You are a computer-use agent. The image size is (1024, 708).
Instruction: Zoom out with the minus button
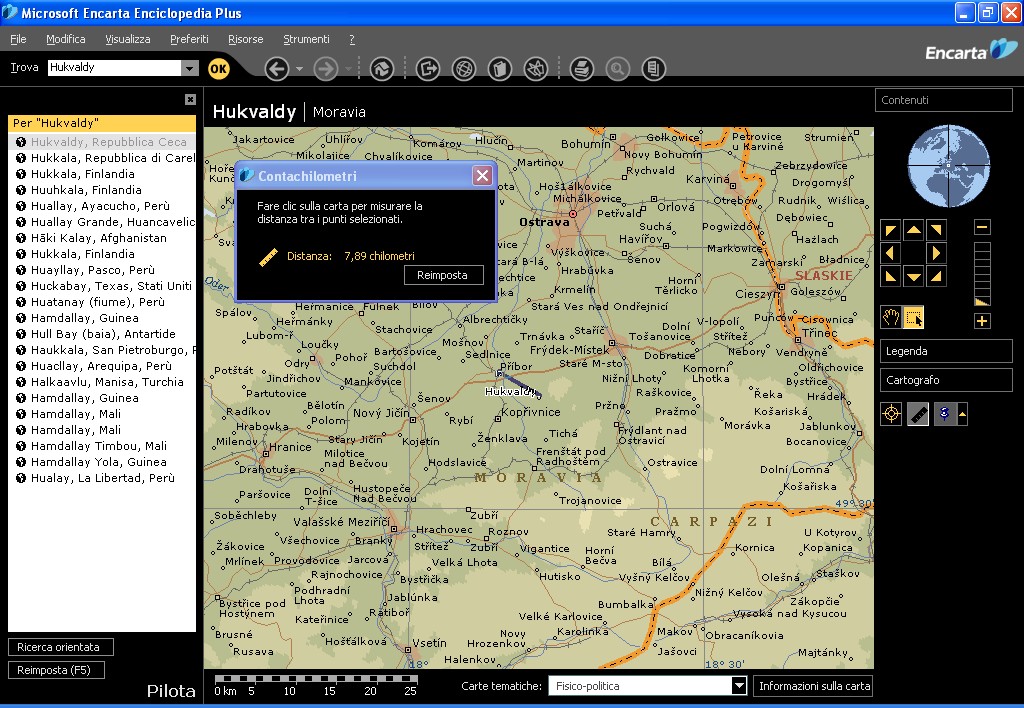(x=982, y=227)
